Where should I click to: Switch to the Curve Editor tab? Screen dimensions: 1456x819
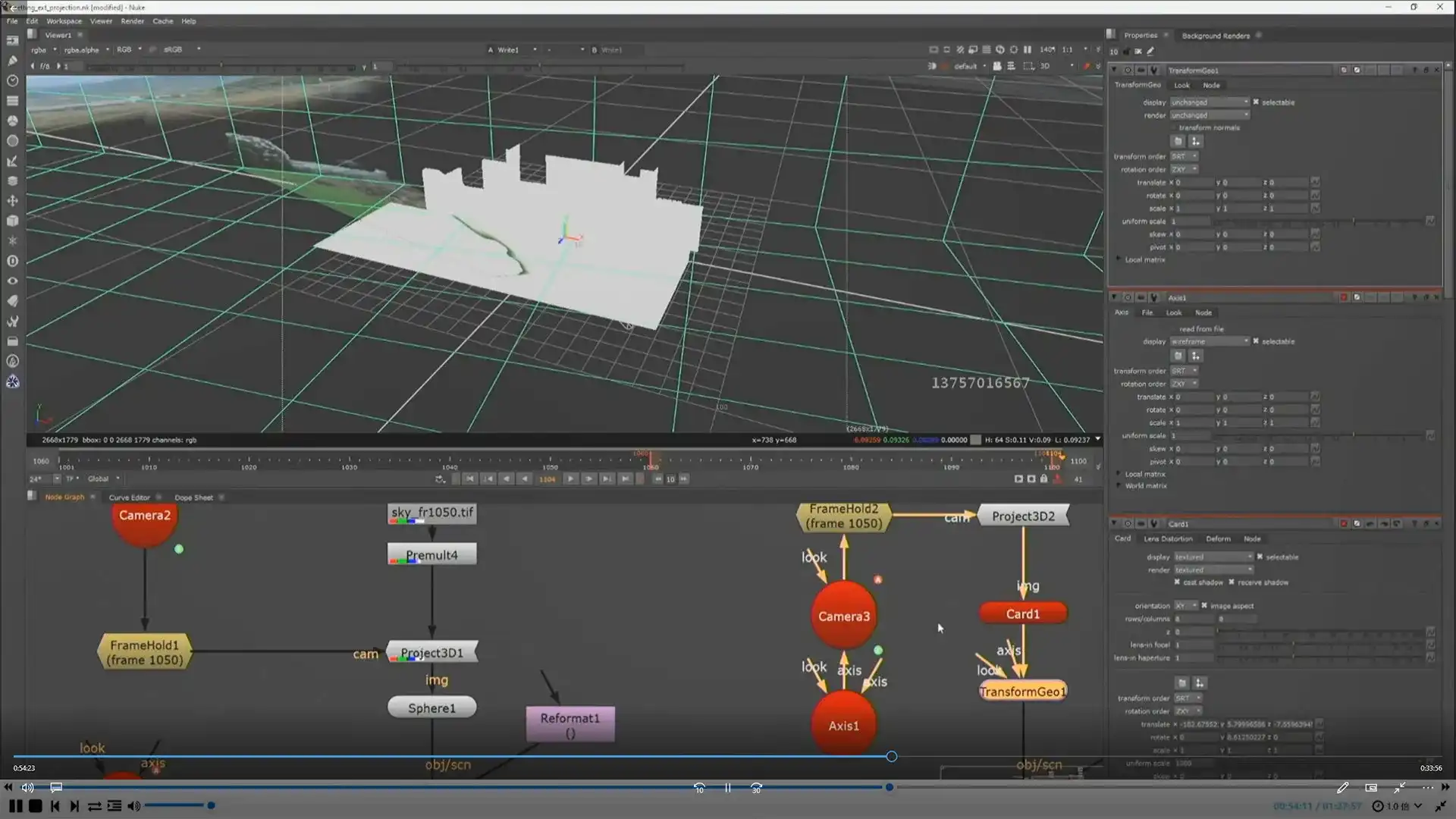[x=129, y=497]
